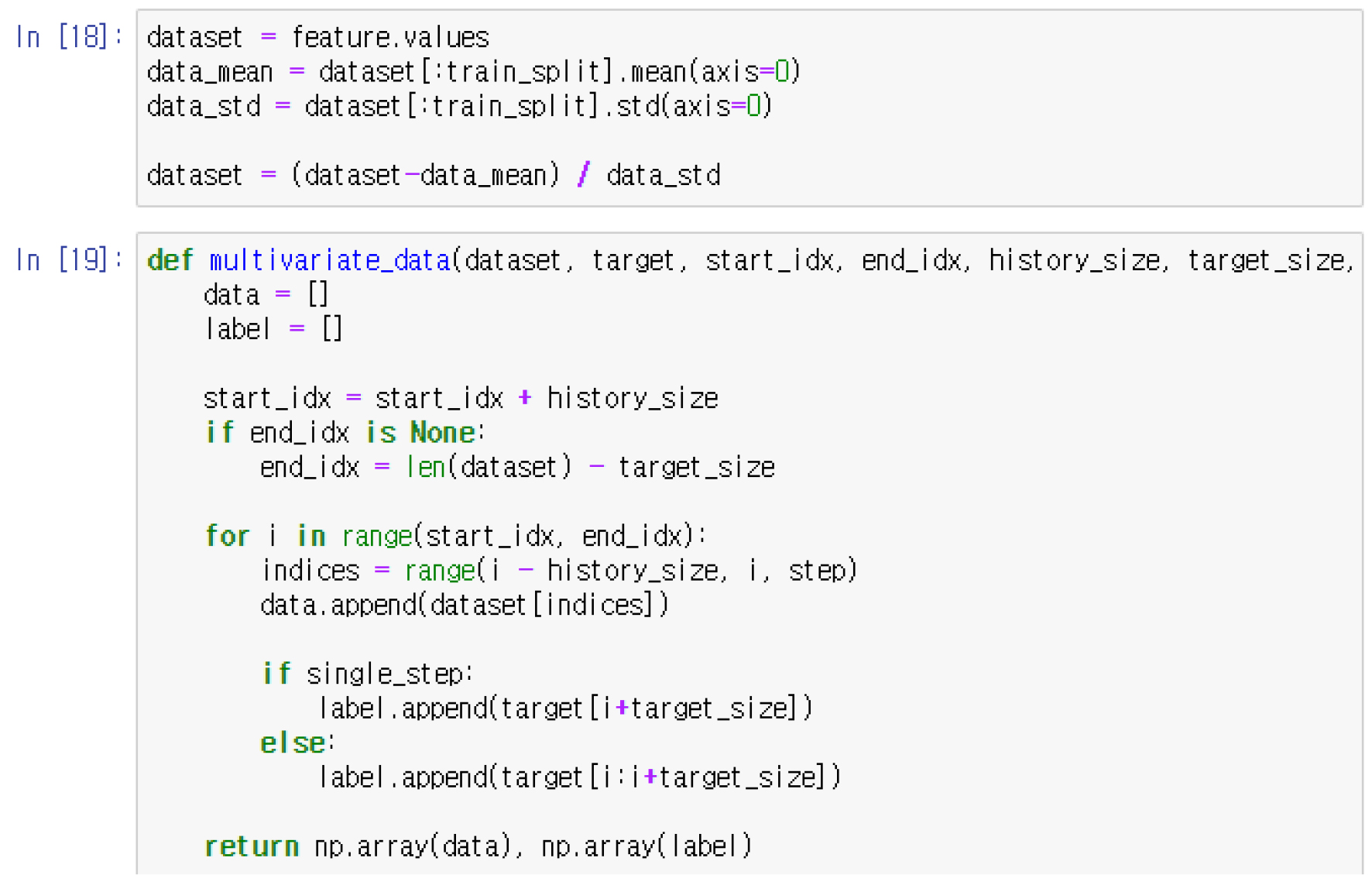Click the 'if end_idx is None' line

pyautogui.click(x=345, y=433)
